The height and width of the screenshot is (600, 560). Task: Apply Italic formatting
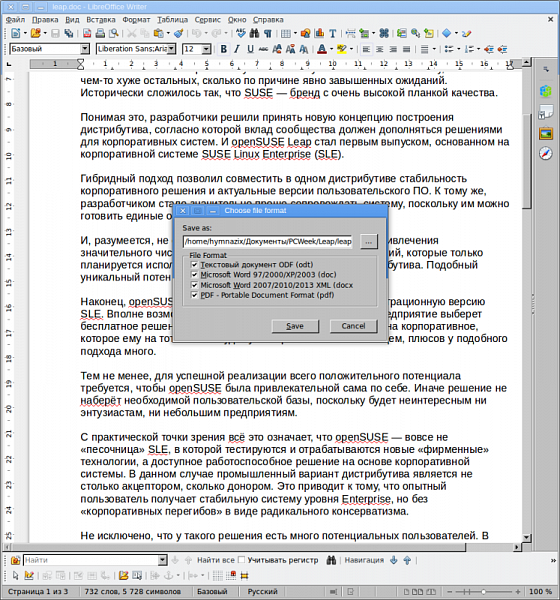tap(237, 49)
